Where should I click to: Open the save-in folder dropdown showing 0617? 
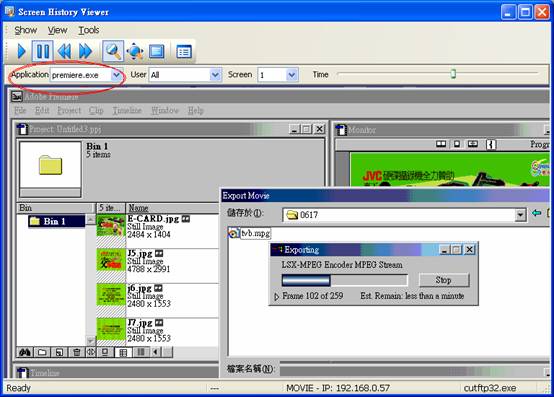520,214
